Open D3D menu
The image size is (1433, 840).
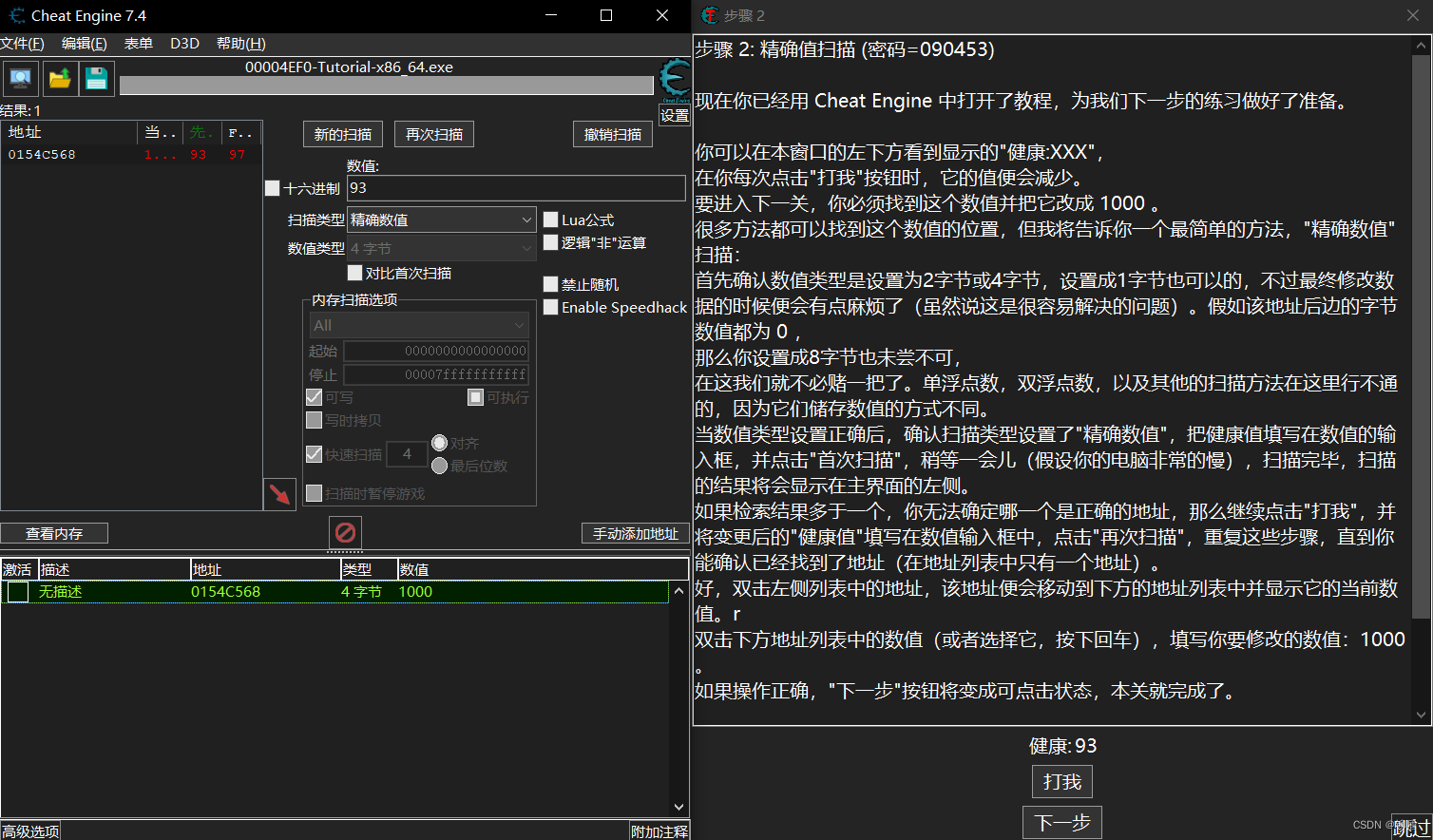click(184, 44)
